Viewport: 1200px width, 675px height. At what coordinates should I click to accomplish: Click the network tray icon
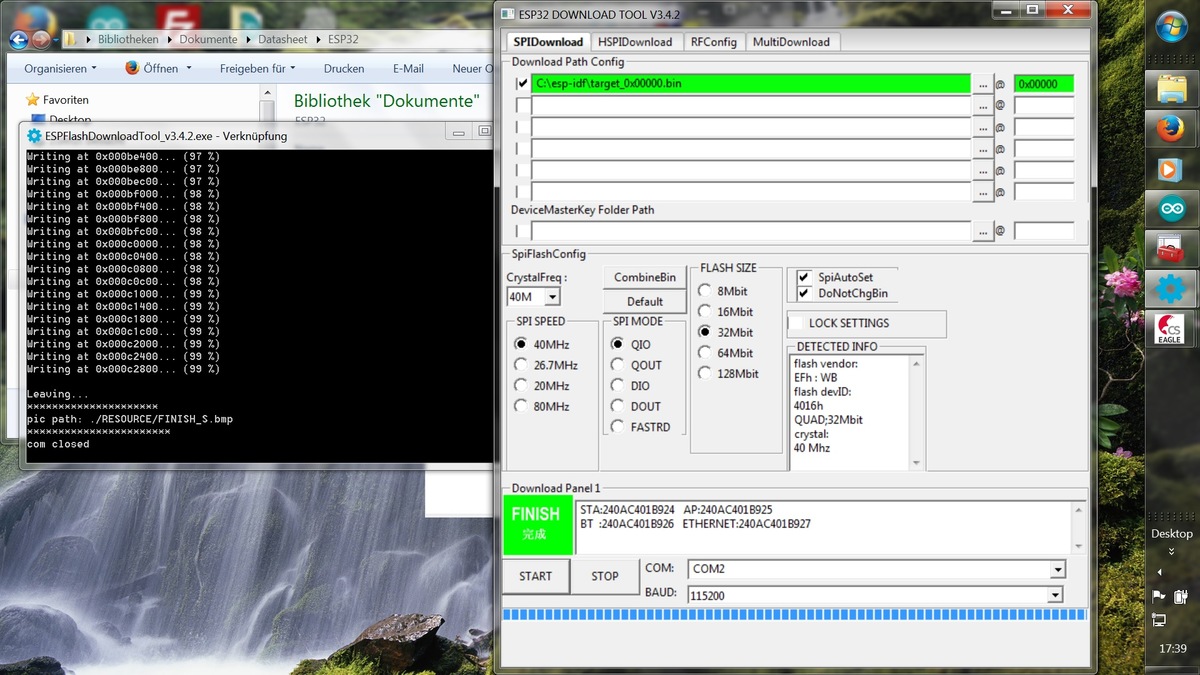(1160, 620)
